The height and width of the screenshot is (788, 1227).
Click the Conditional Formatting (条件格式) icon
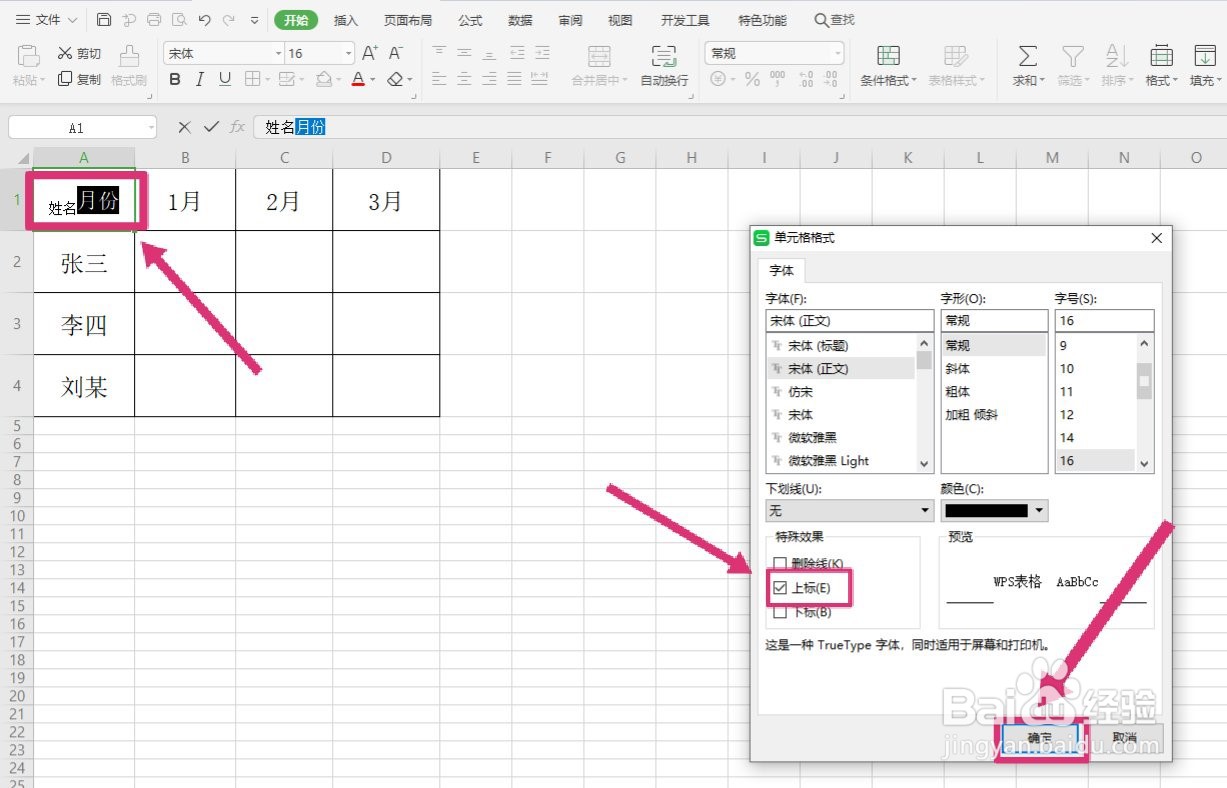pyautogui.click(x=888, y=56)
